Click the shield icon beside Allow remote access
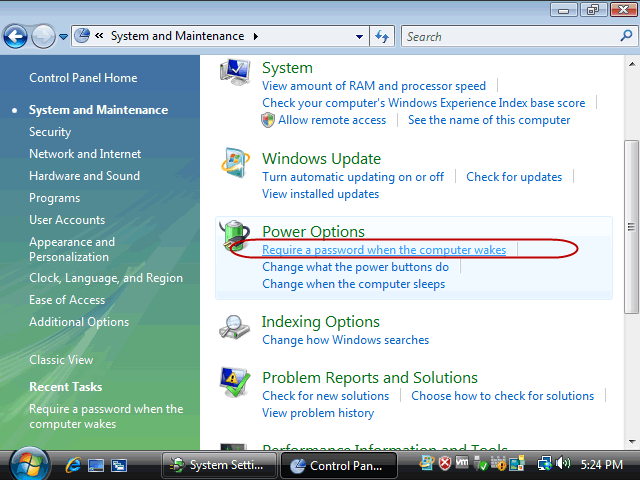The width and height of the screenshot is (640, 480). click(268, 120)
